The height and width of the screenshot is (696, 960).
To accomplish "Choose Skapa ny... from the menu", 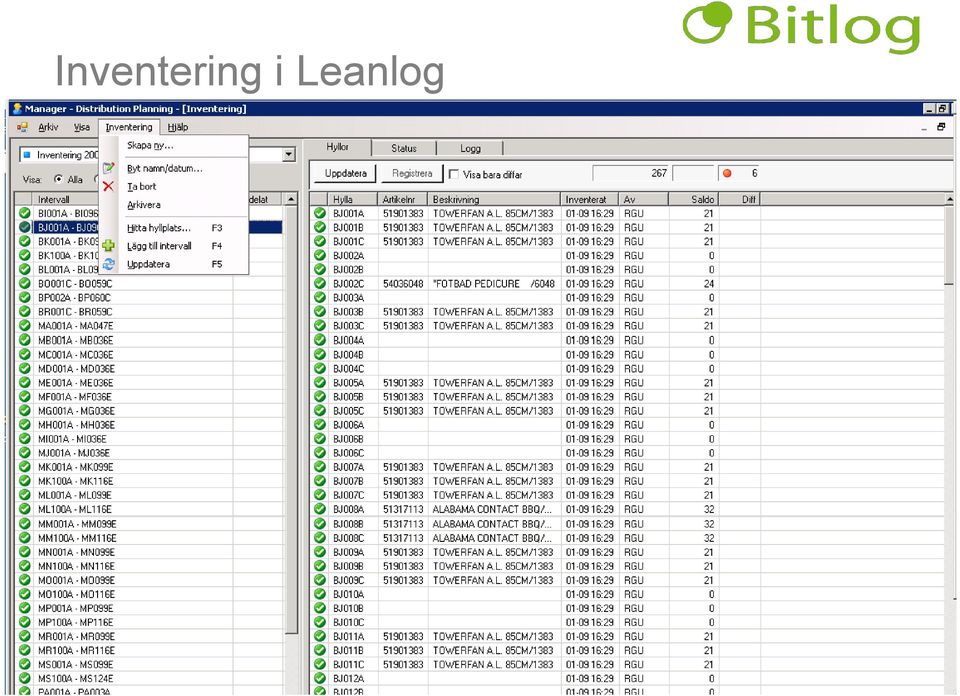I will point(174,146).
